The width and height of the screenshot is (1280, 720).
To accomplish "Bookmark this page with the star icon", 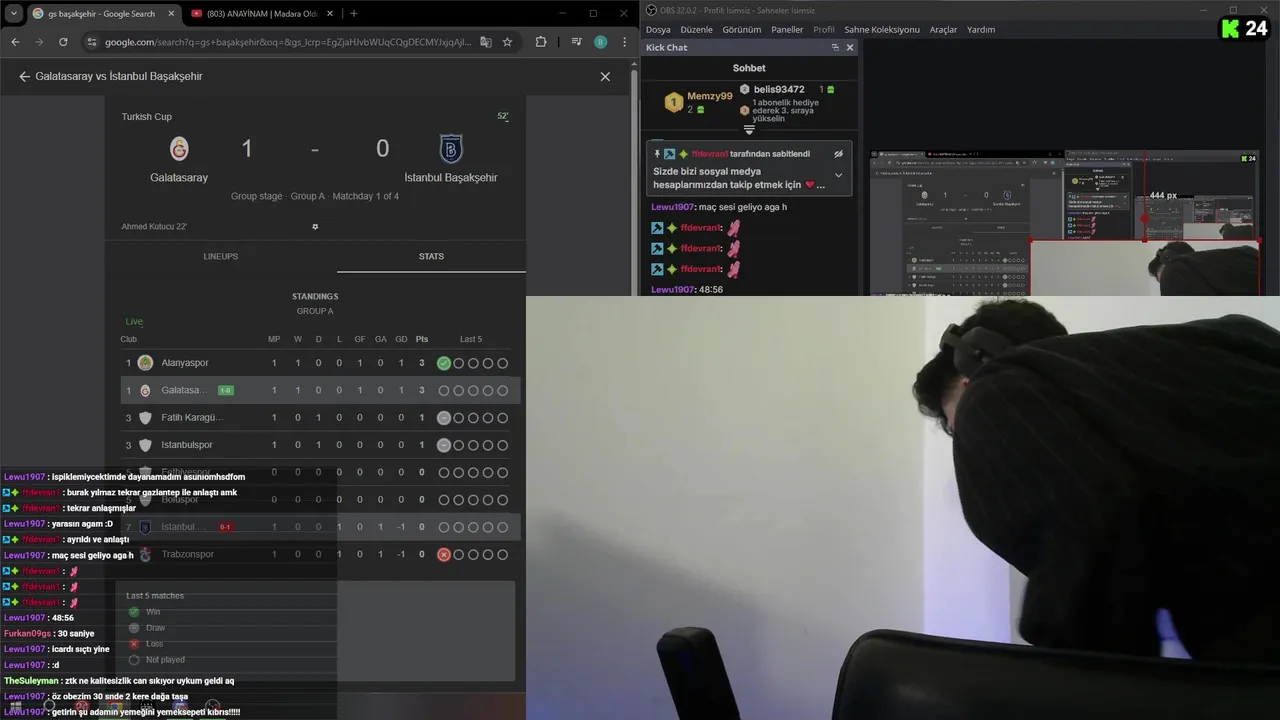I will pos(507,42).
